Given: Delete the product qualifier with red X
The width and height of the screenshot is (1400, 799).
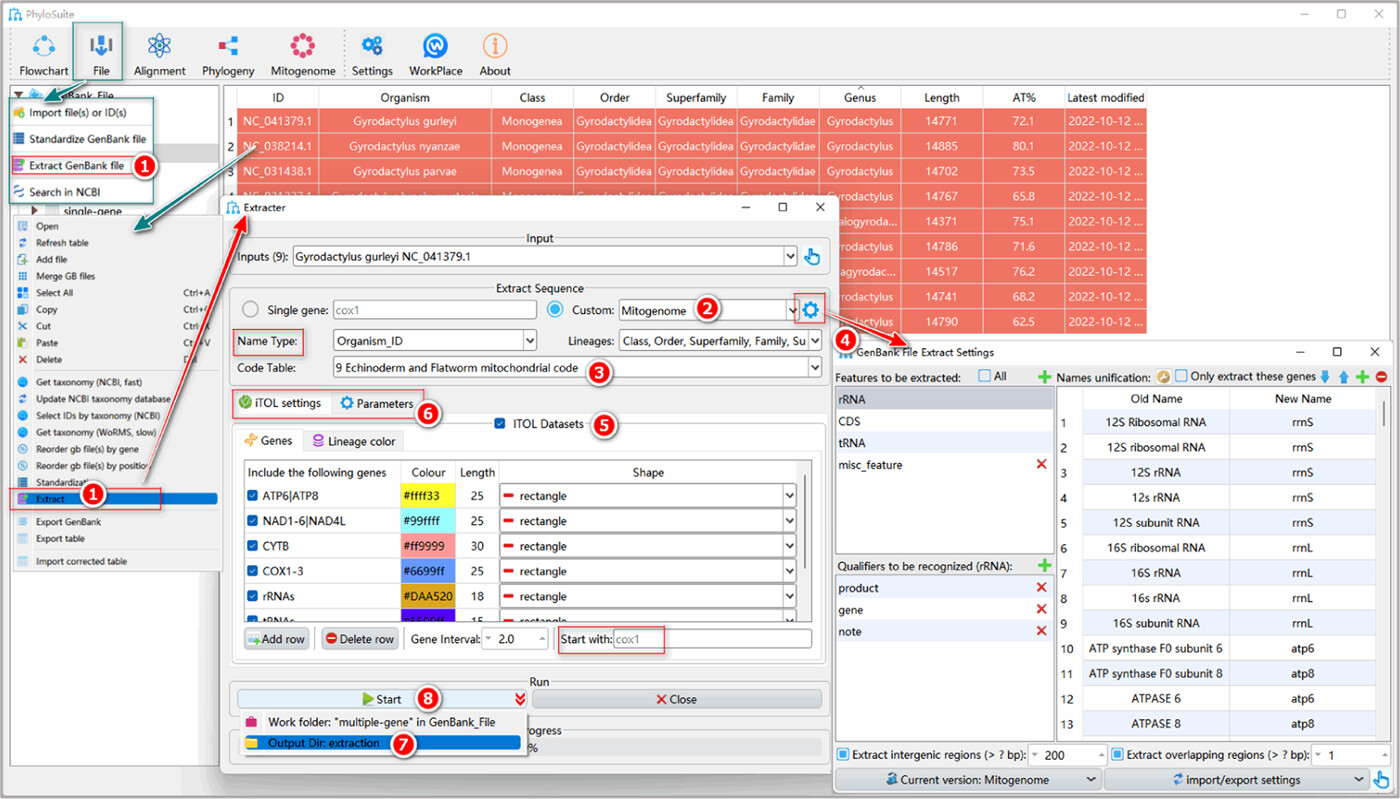Looking at the screenshot, I should 1042,588.
